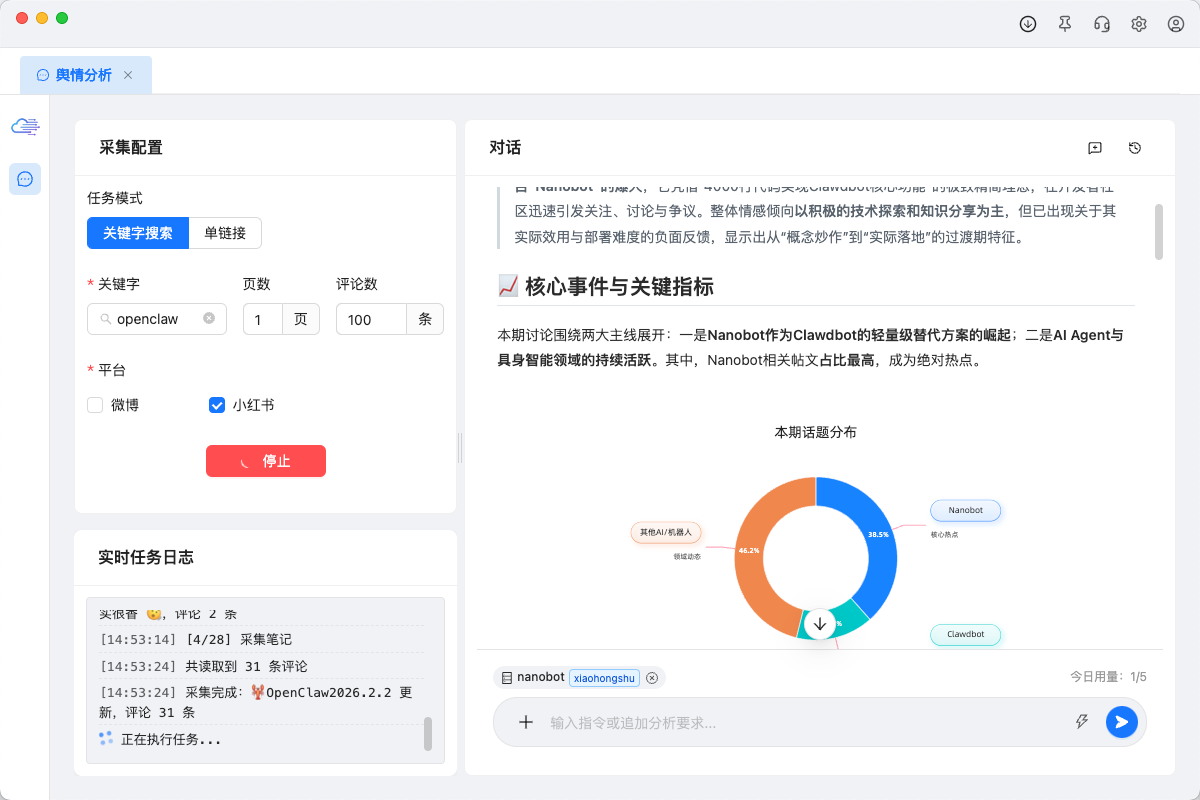Open customer support headset icon

[1102, 24]
